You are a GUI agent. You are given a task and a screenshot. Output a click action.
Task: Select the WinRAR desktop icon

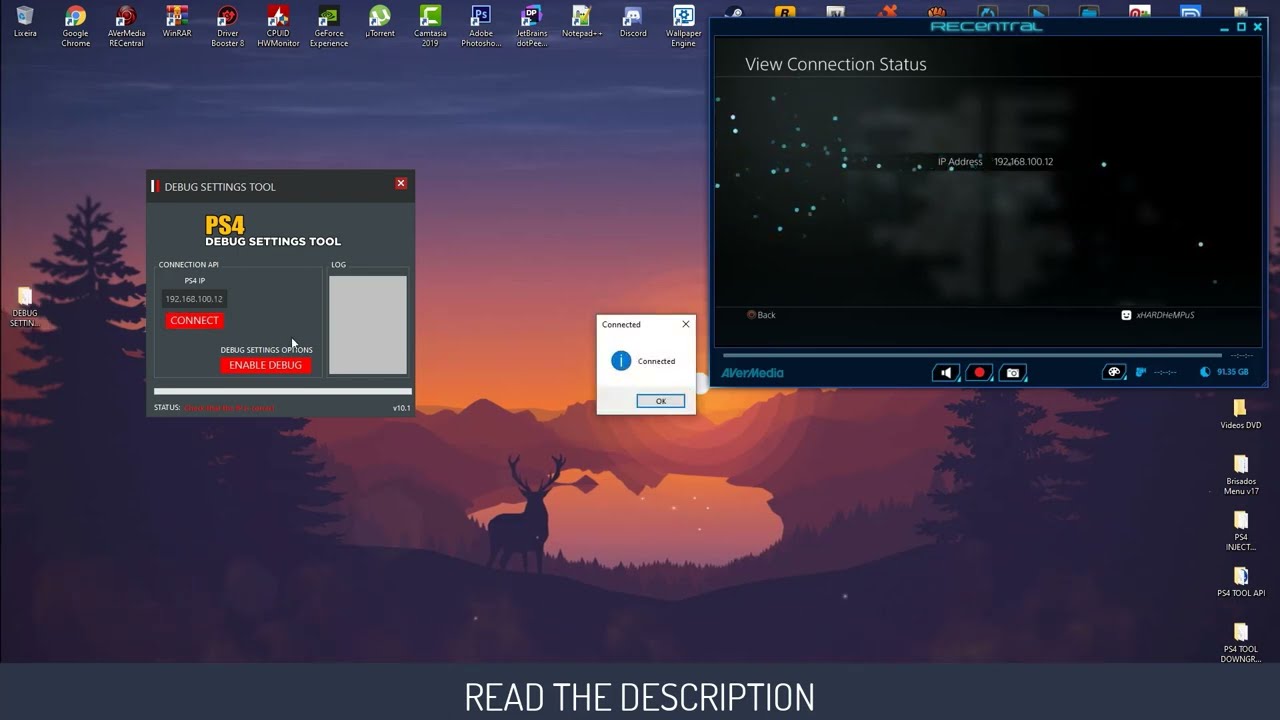[x=177, y=22]
